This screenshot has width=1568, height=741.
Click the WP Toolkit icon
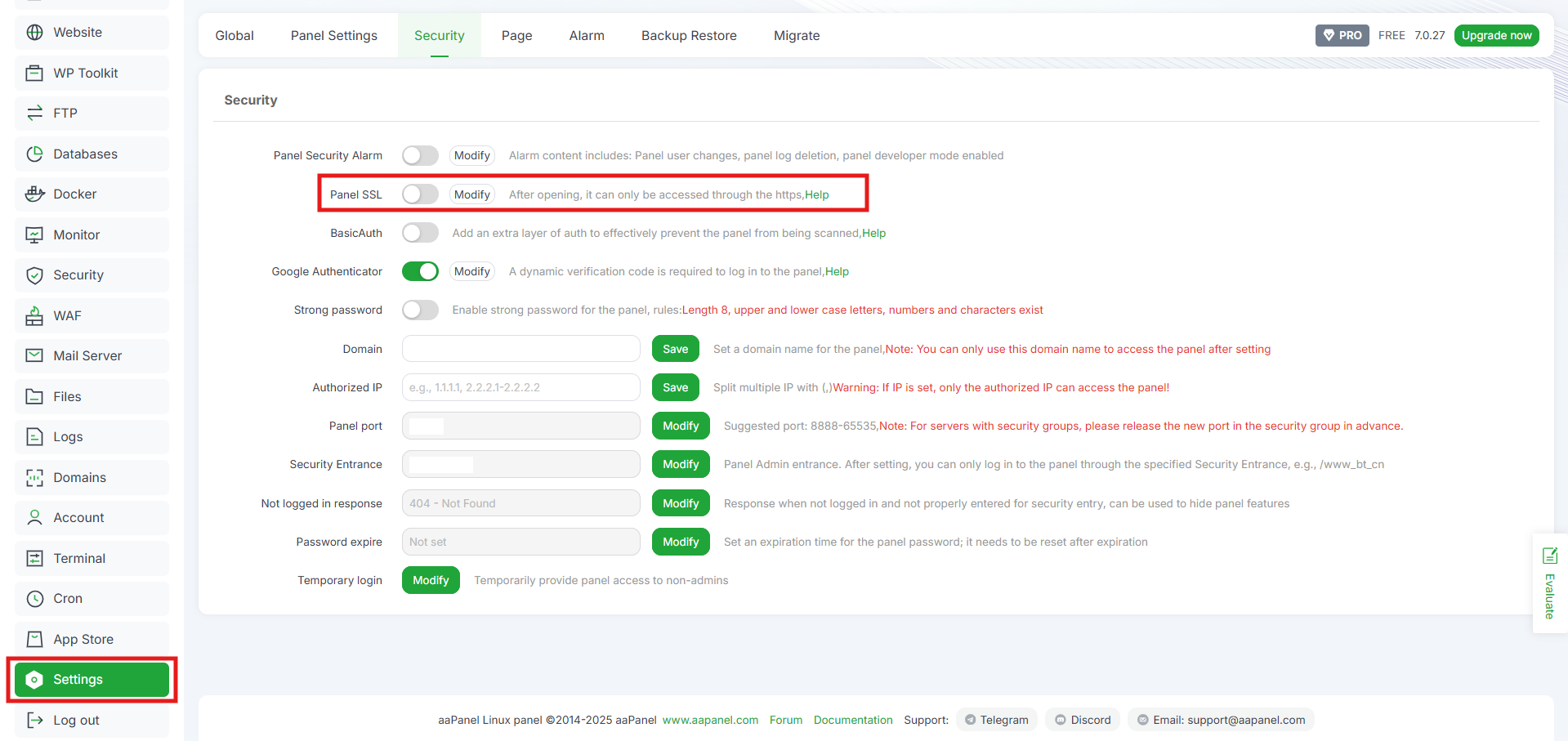point(34,73)
